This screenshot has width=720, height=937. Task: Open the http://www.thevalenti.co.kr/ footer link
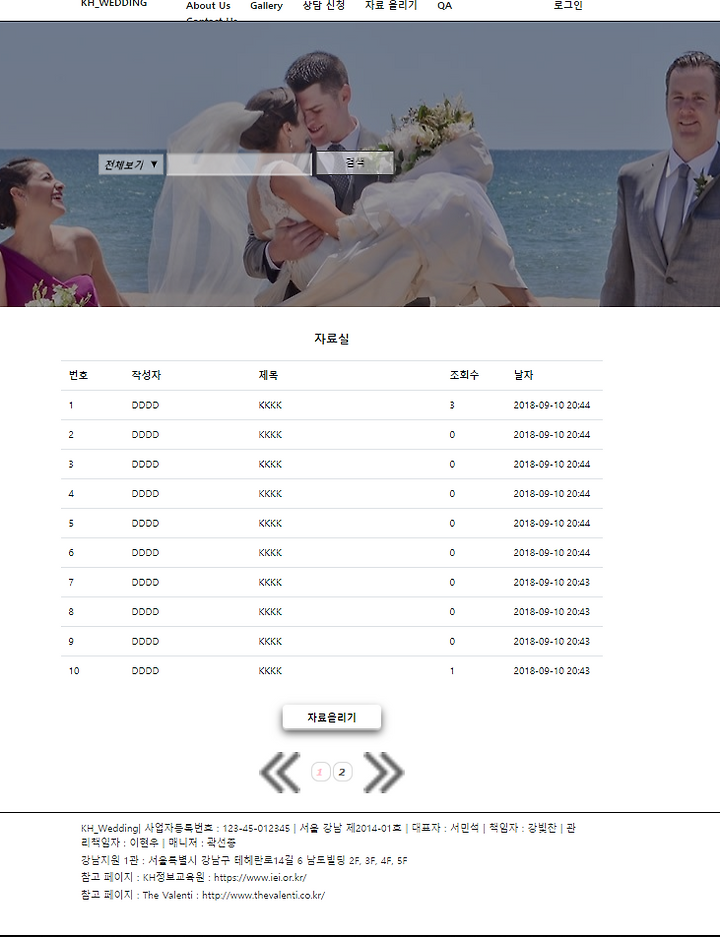tap(263, 895)
